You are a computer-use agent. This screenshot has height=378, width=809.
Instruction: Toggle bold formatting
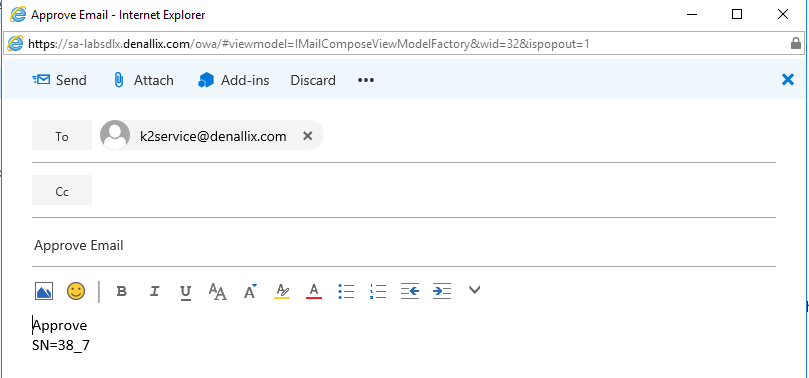click(x=121, y=292)
